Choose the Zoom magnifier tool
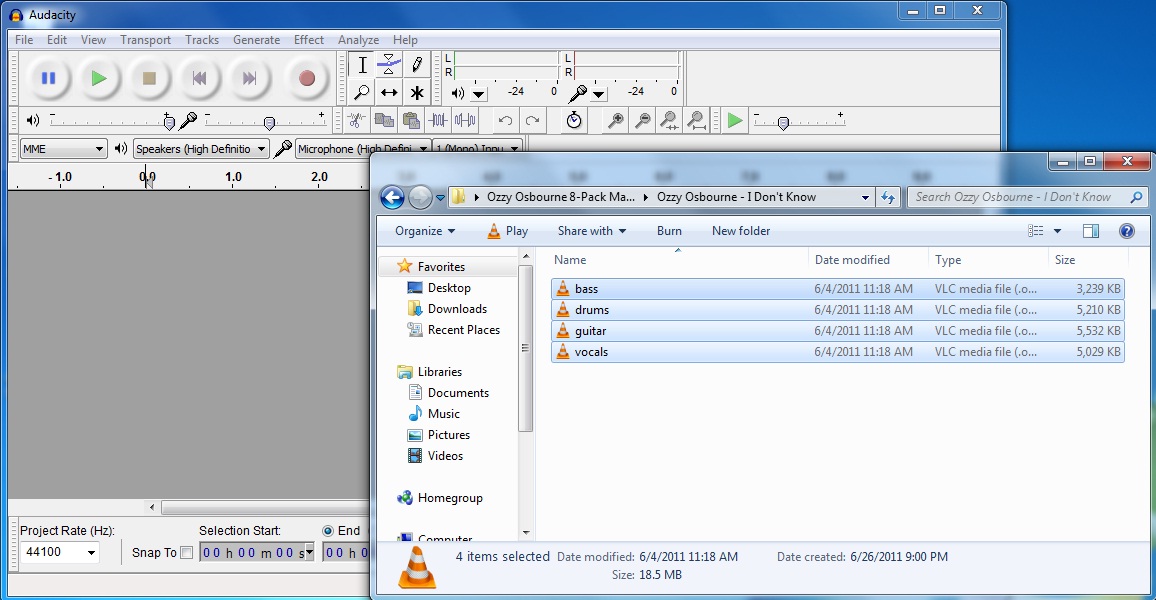The image size is (1156, 600). coord(362,93)
